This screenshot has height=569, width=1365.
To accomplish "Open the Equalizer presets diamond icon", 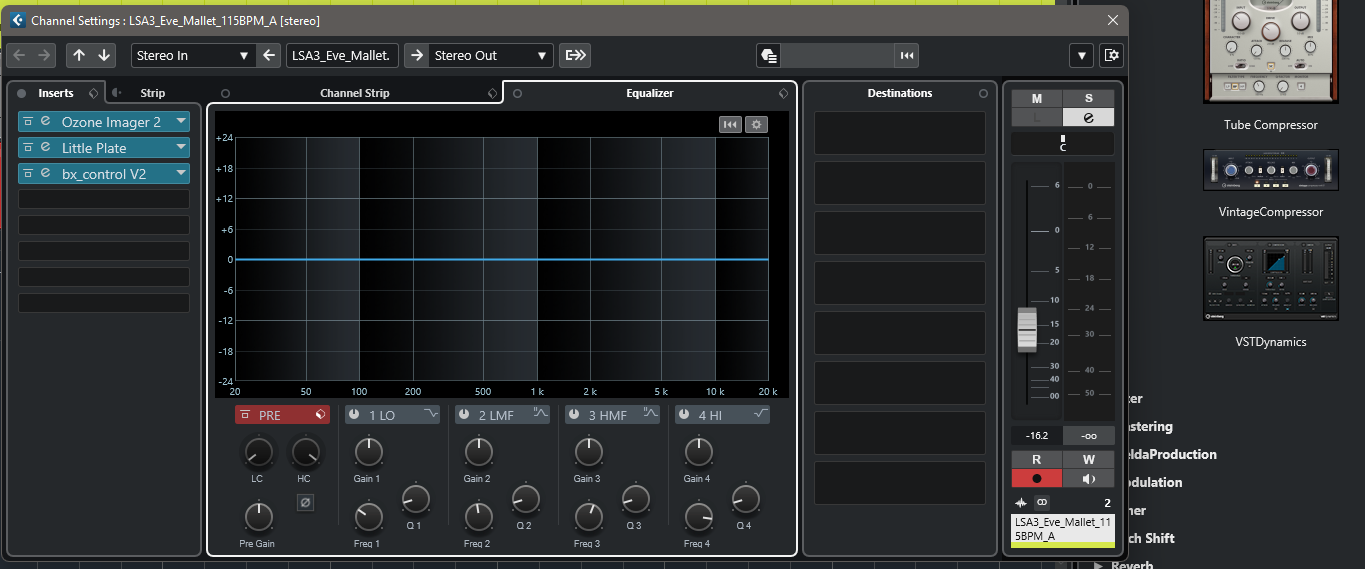I will tap(783, 93).
